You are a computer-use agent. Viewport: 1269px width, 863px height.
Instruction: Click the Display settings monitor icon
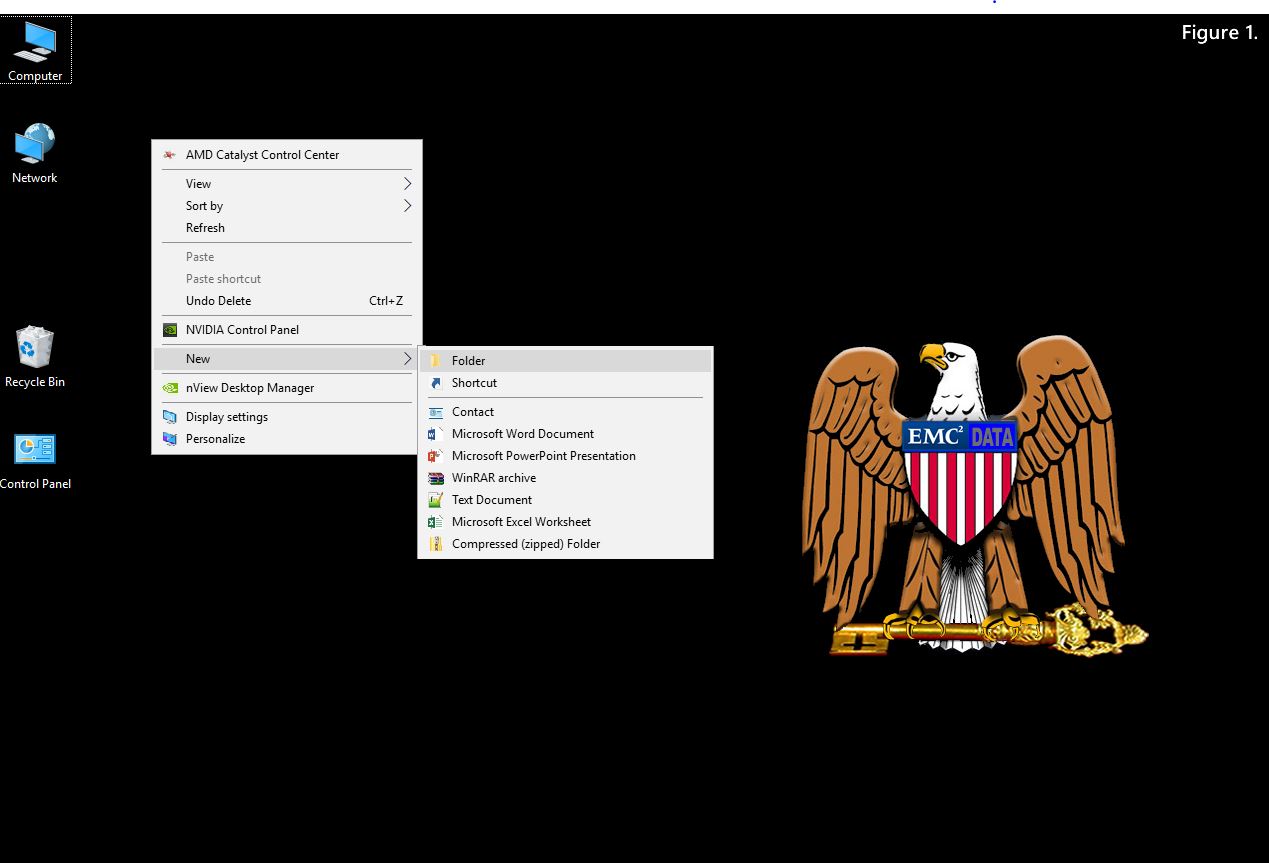pyautogui.click(x=170, y=417)
